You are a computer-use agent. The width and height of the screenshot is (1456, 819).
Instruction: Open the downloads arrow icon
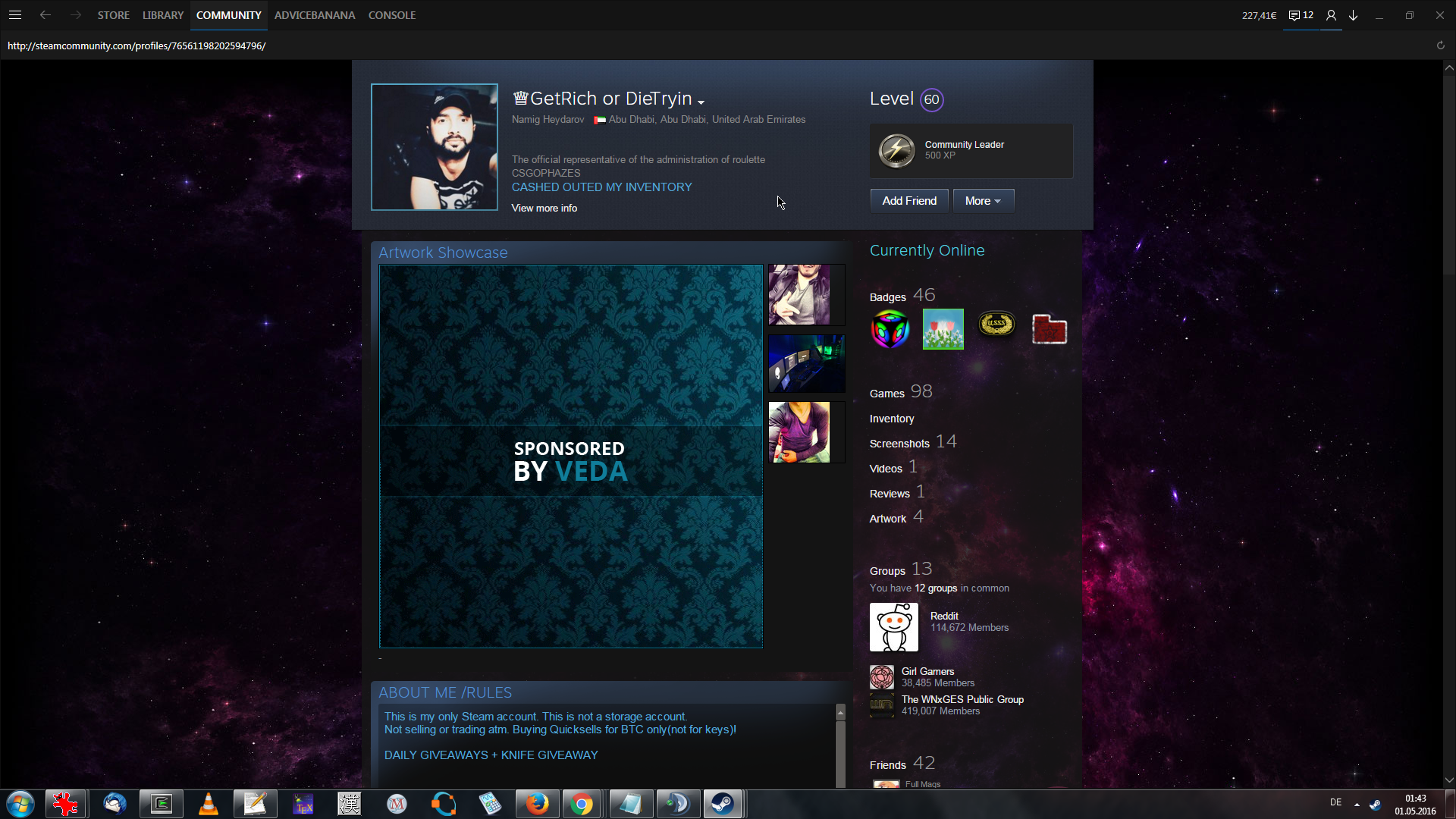point(1353,15)
